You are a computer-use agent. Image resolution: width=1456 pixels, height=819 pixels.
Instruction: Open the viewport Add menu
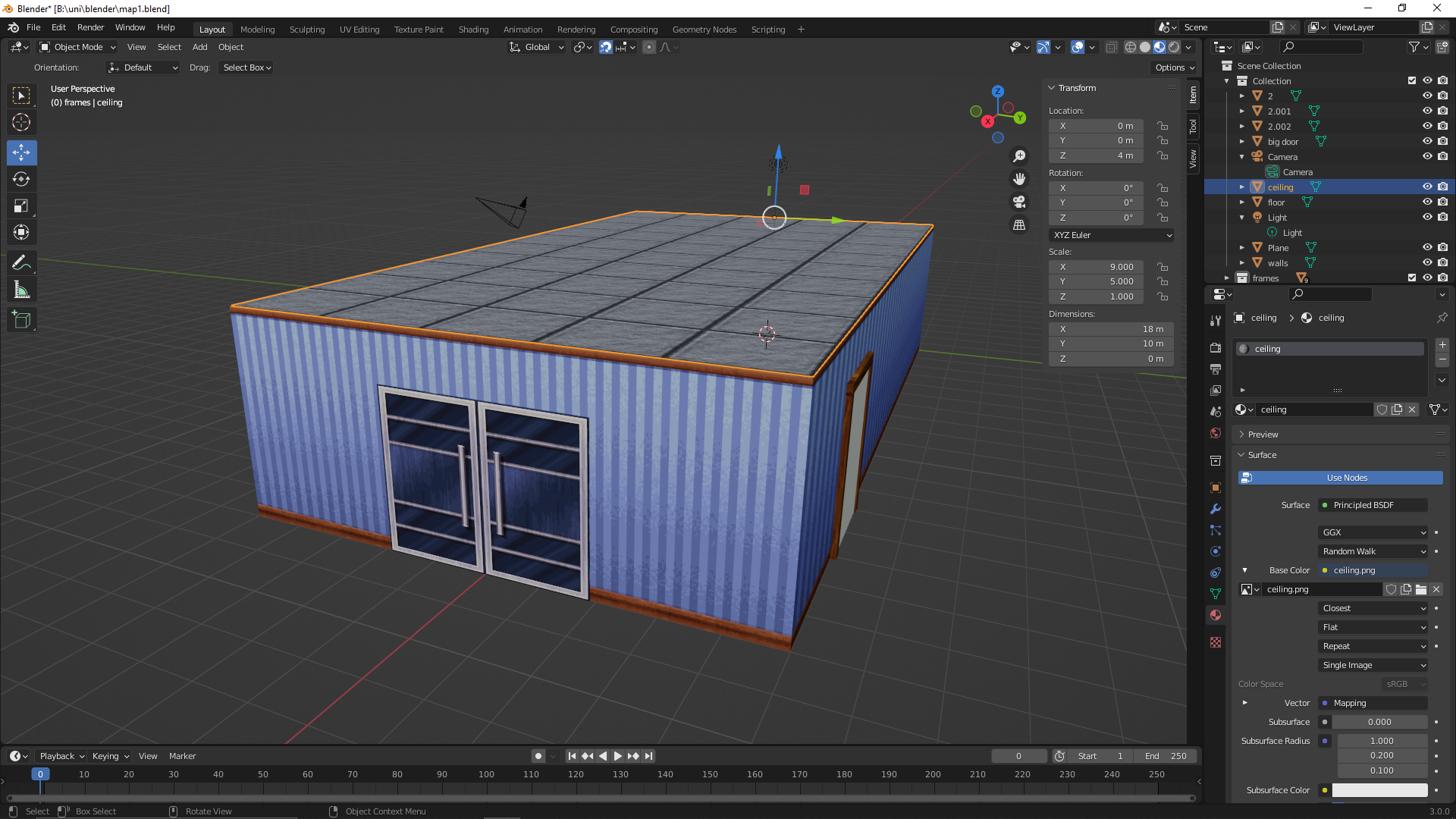(199, 47)
